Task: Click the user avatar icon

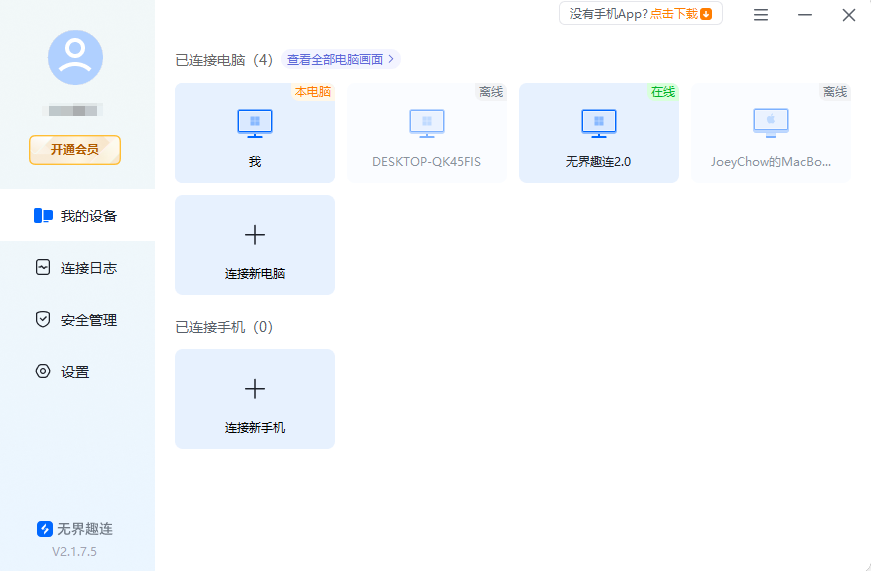Action: 75,57
